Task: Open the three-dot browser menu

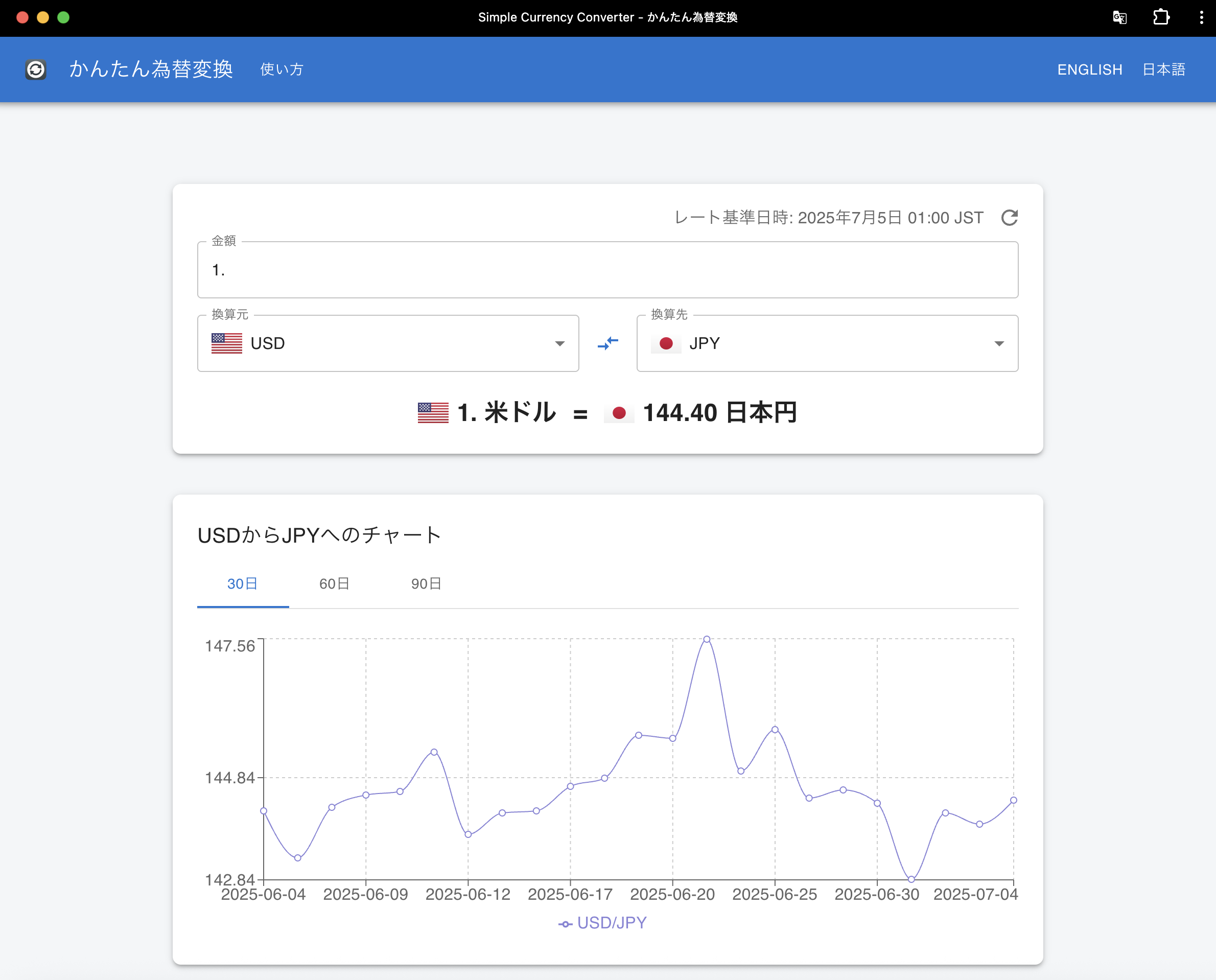Action: [x=1201, y=17]
